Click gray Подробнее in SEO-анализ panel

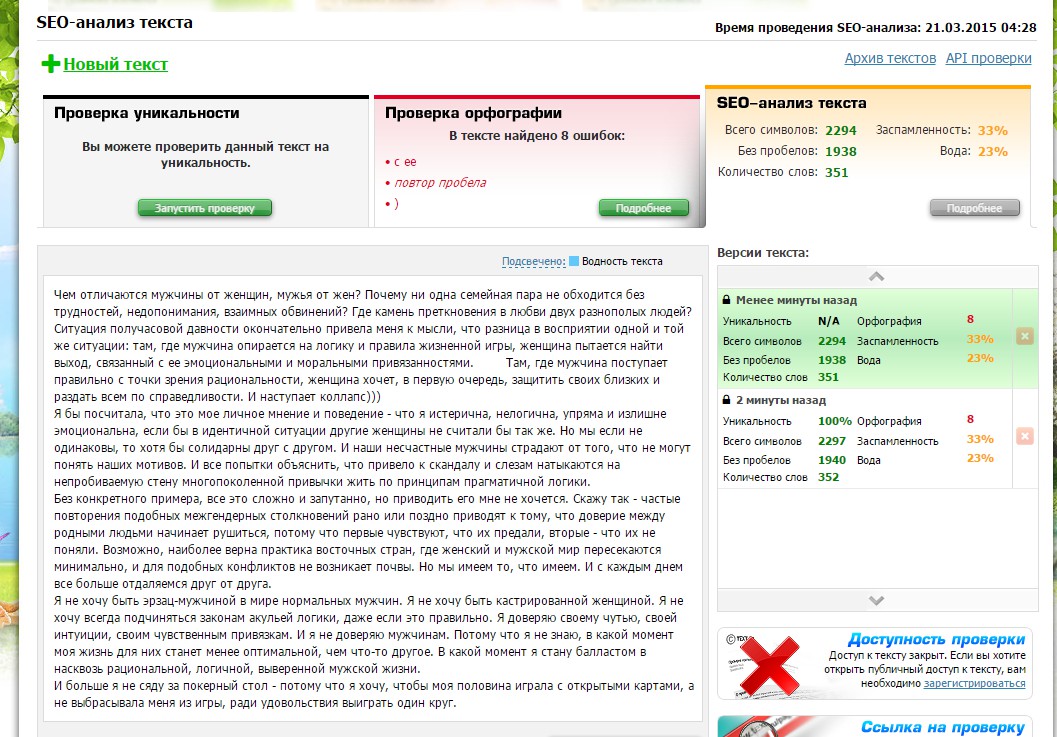[975, 208]
